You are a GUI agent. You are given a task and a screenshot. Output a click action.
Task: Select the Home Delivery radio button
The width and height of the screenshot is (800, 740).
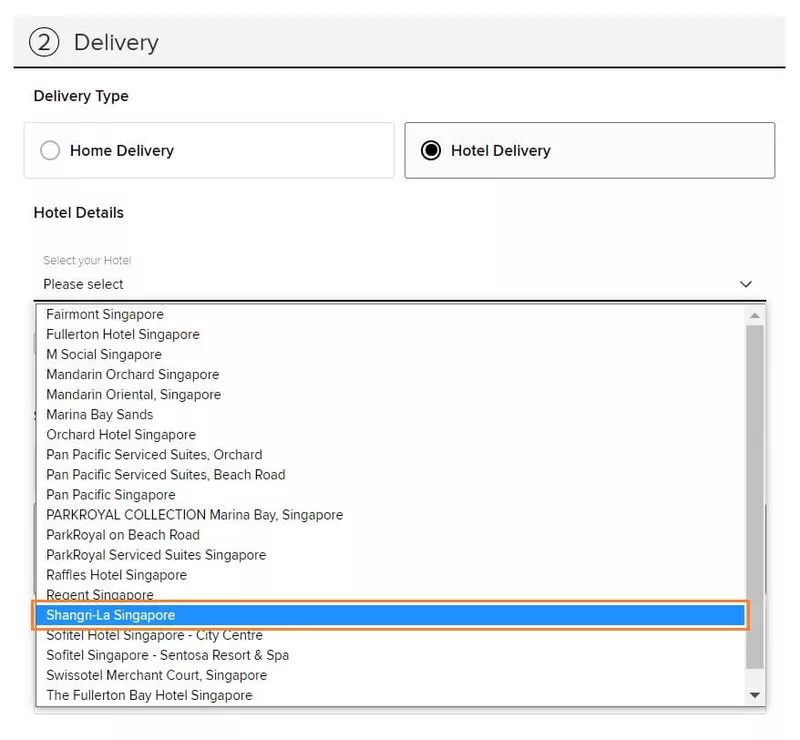(x=50, y=151)
